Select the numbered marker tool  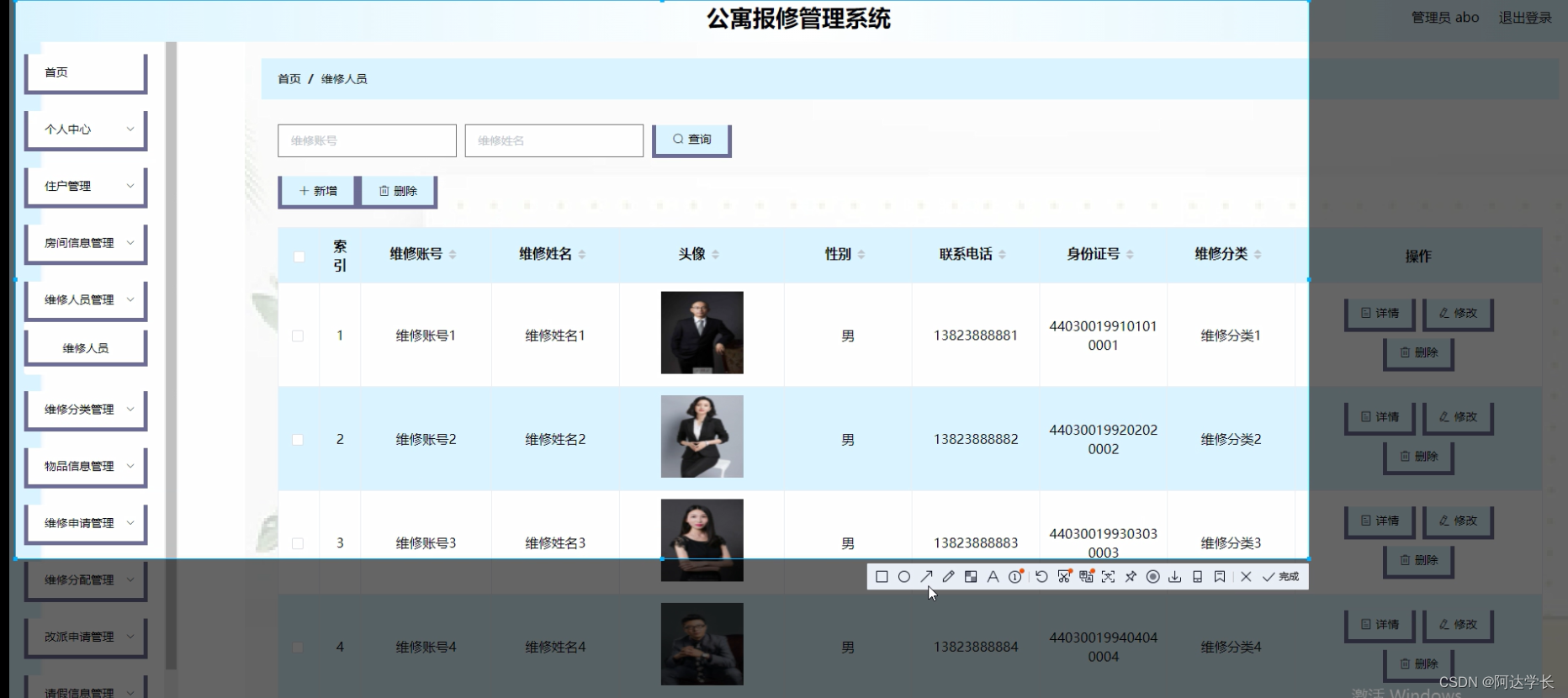coord(1015,577)
